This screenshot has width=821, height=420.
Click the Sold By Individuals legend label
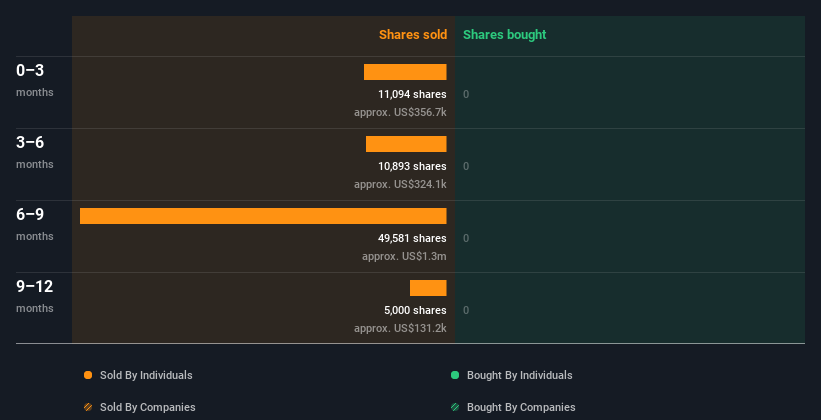point(146,375)
